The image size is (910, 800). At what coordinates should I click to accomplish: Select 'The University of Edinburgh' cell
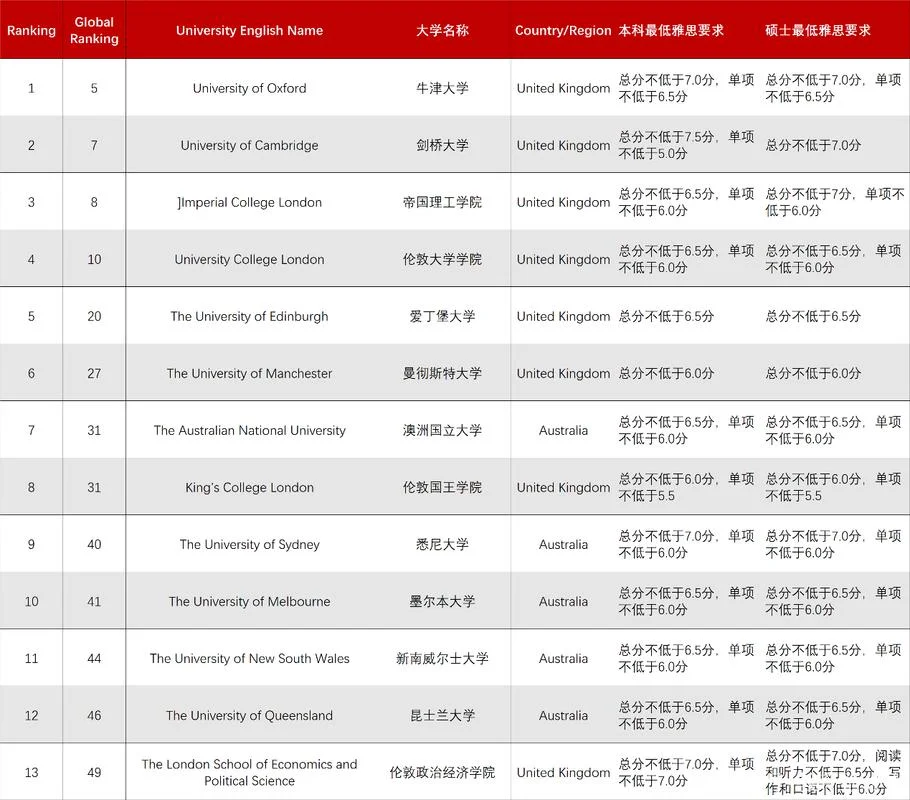250,316
